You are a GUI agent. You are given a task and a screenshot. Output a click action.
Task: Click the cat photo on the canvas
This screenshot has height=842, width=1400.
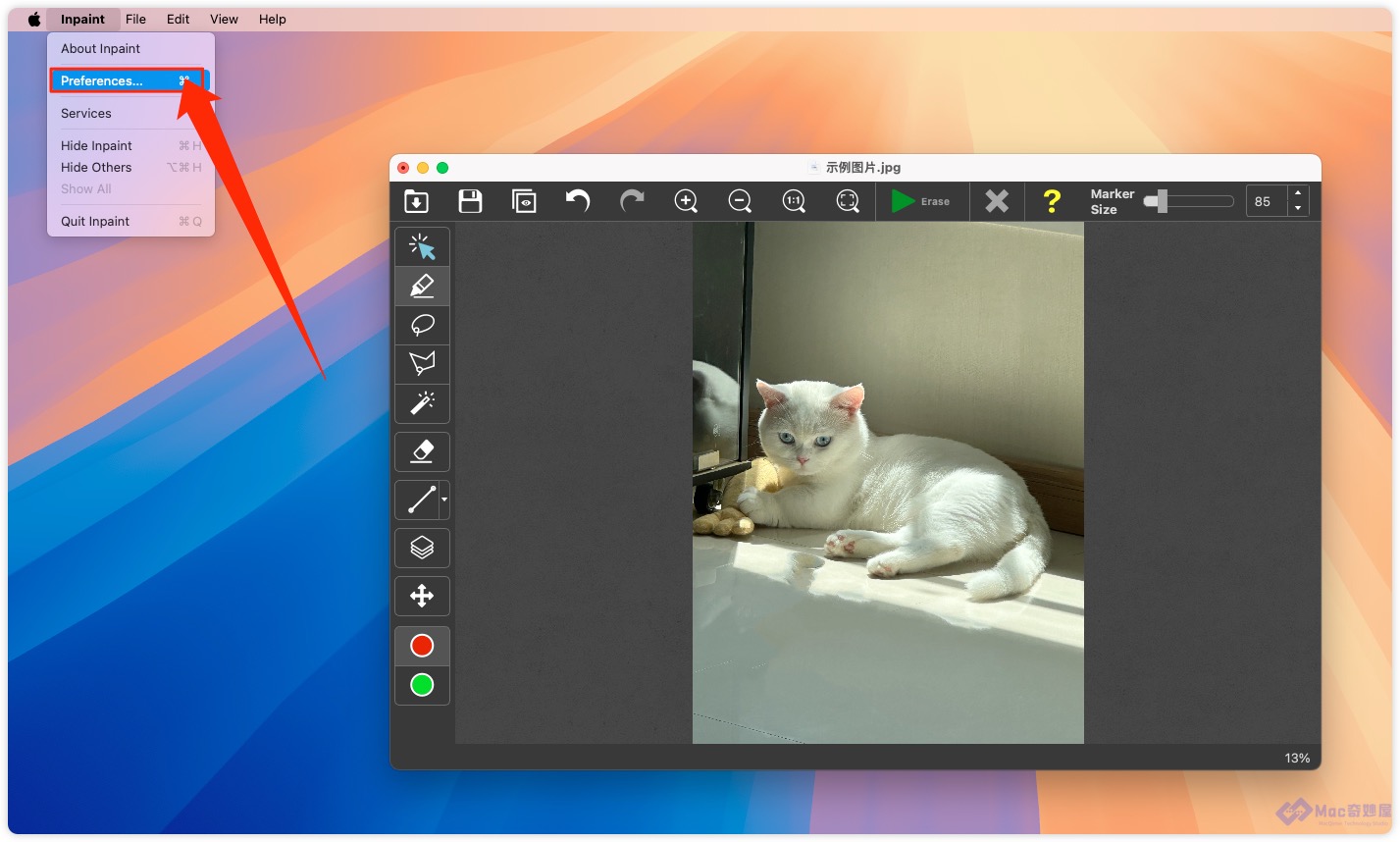pyautogui.click(x=888, y=482)
